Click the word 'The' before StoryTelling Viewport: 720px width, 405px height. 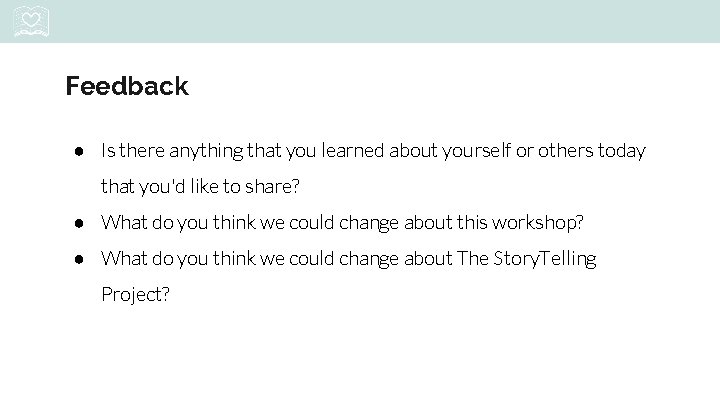point(472,259)
